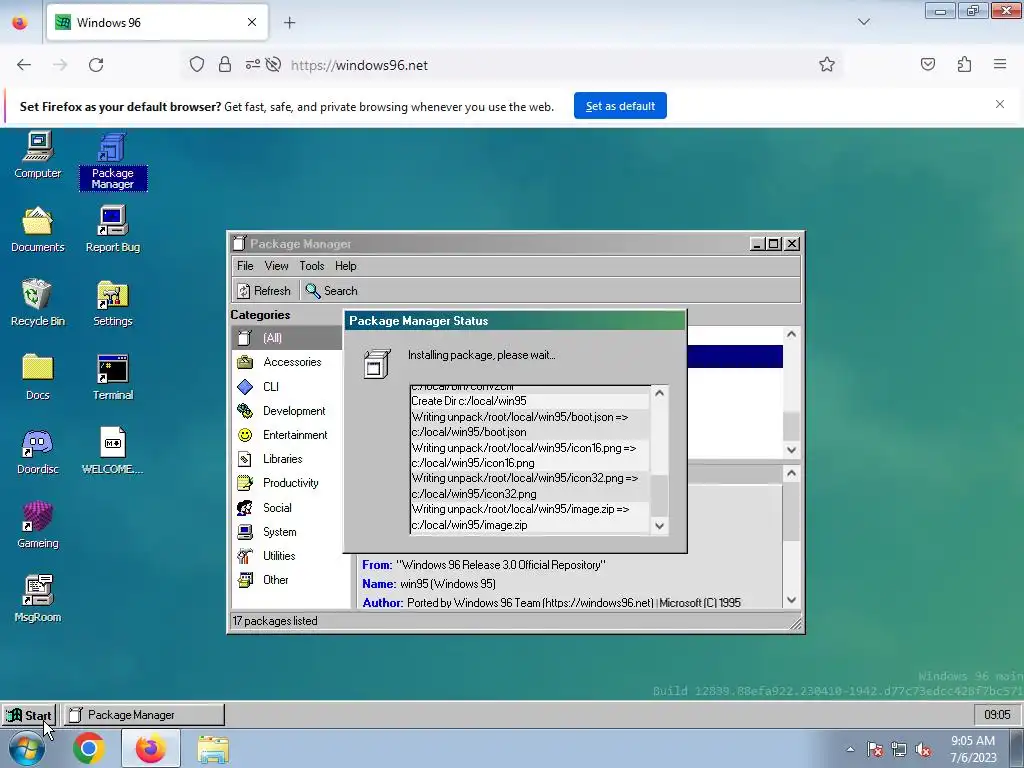Click the tracking protection shield icon
This screenshot has height=768, width=1024.
pos(197,65)
